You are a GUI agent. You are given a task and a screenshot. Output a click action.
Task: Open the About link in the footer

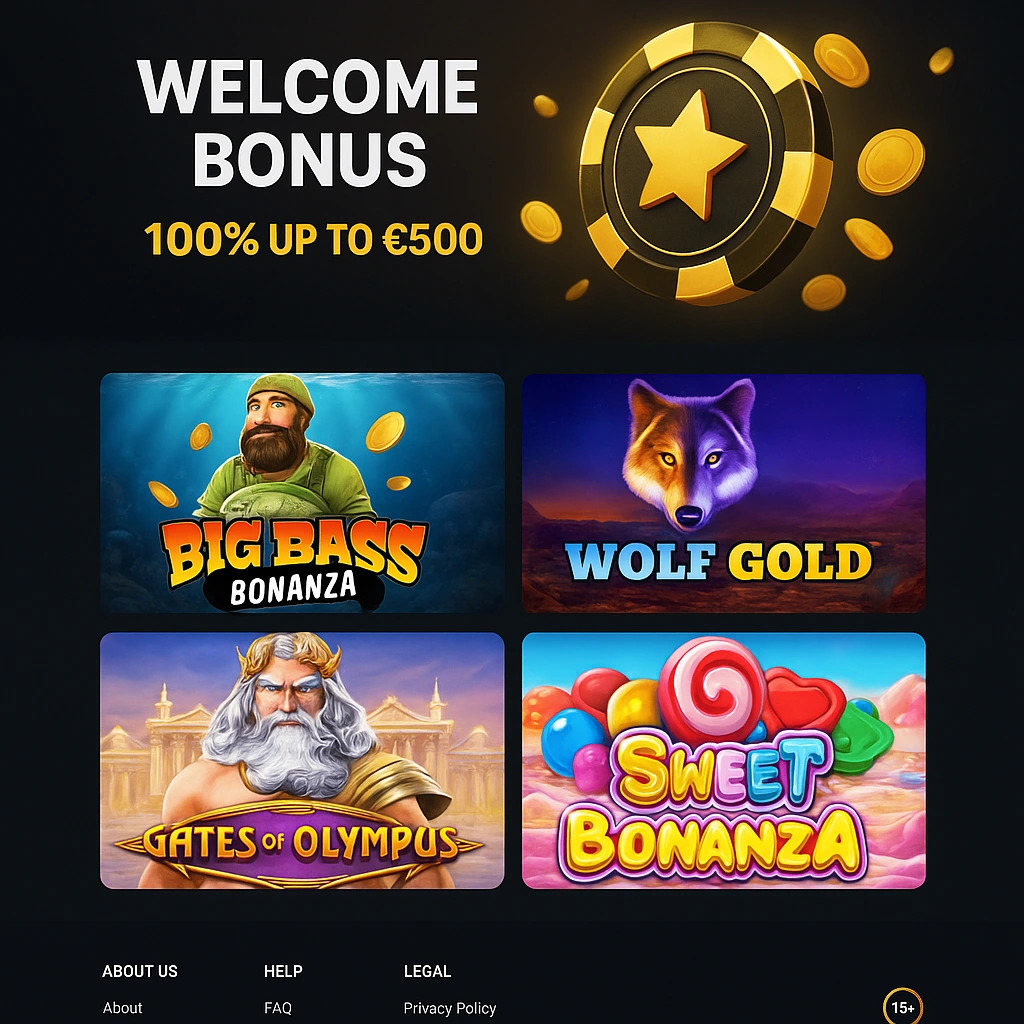(x=122, y=1008)
